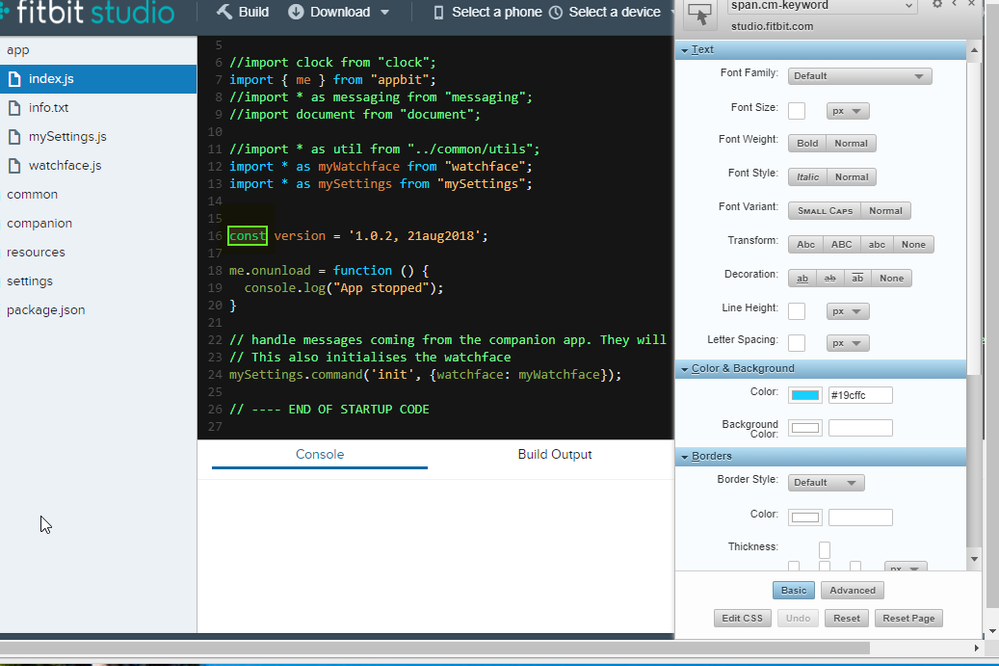Collapse the Color & Background section
Viewport: 999px width, 666px height.
742,368
